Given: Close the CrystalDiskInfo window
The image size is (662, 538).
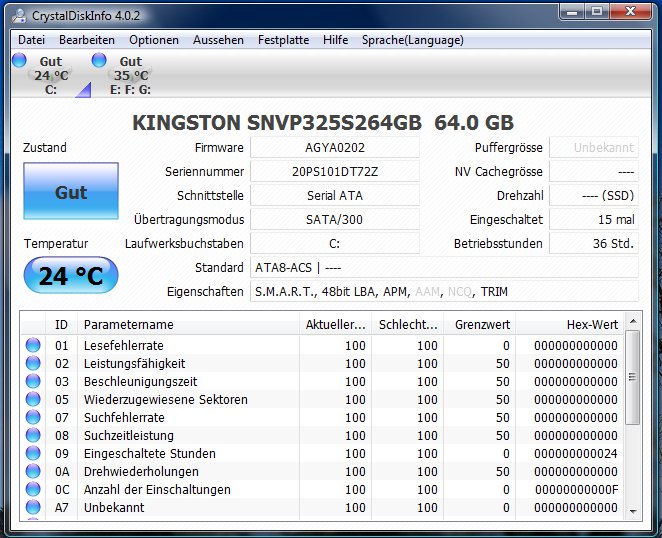Looking at the screenshot, I should (x=630, y=11).
